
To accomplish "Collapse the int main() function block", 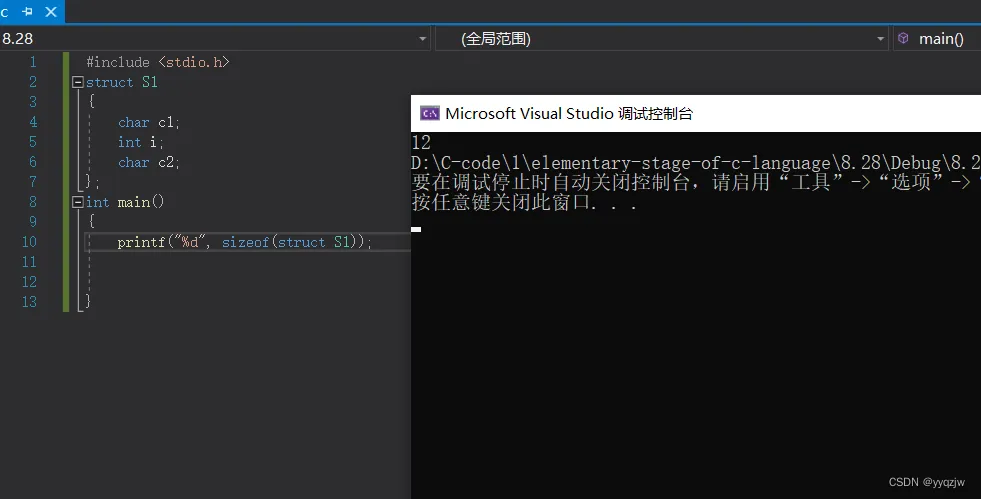I will [x=77, y=202].
